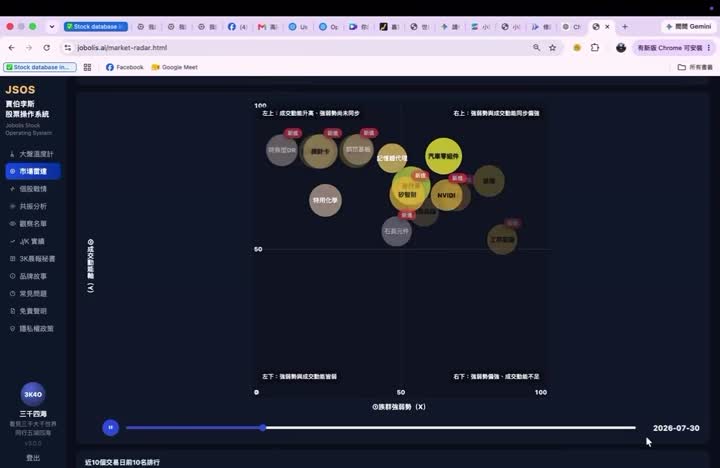Viewport: 720px width, 468px height.
Task: Open 大盤溫度計 in the sidebar
Action: [32, 154]
